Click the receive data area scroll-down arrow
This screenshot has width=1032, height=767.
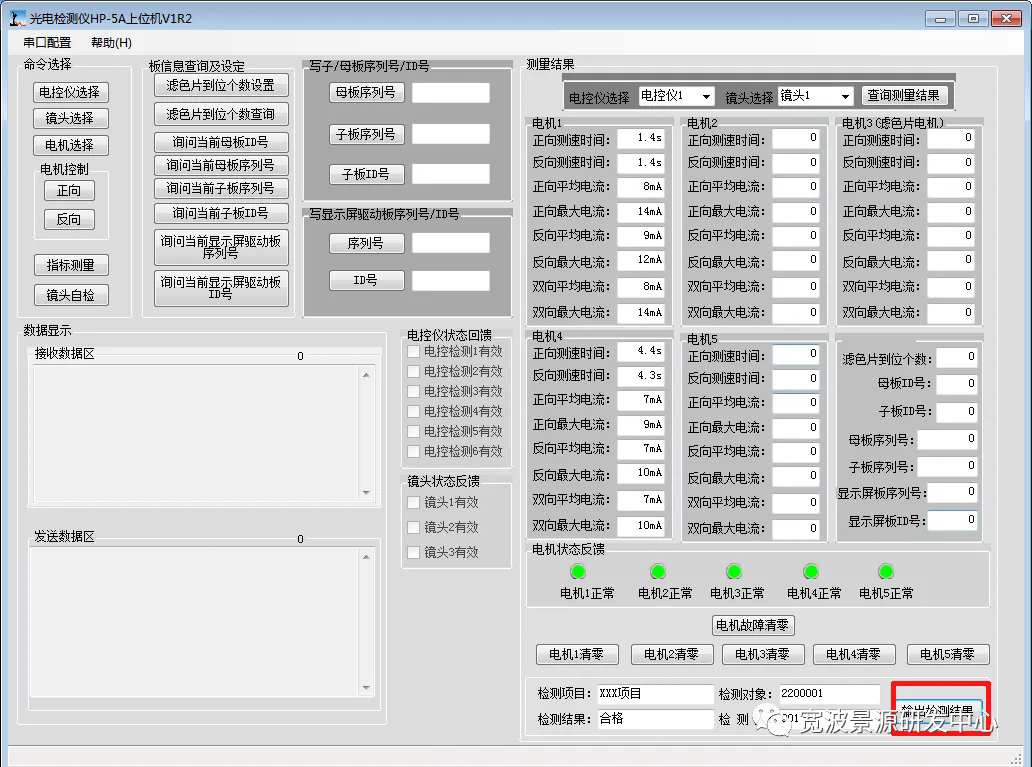pyautogui.click(x=366, y=492)
